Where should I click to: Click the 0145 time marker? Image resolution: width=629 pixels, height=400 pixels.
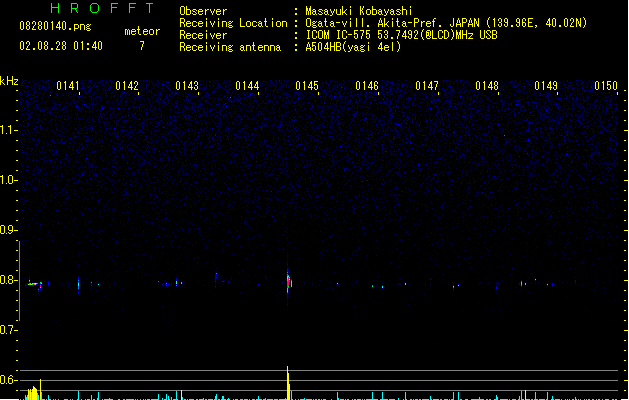coord(307,86)
